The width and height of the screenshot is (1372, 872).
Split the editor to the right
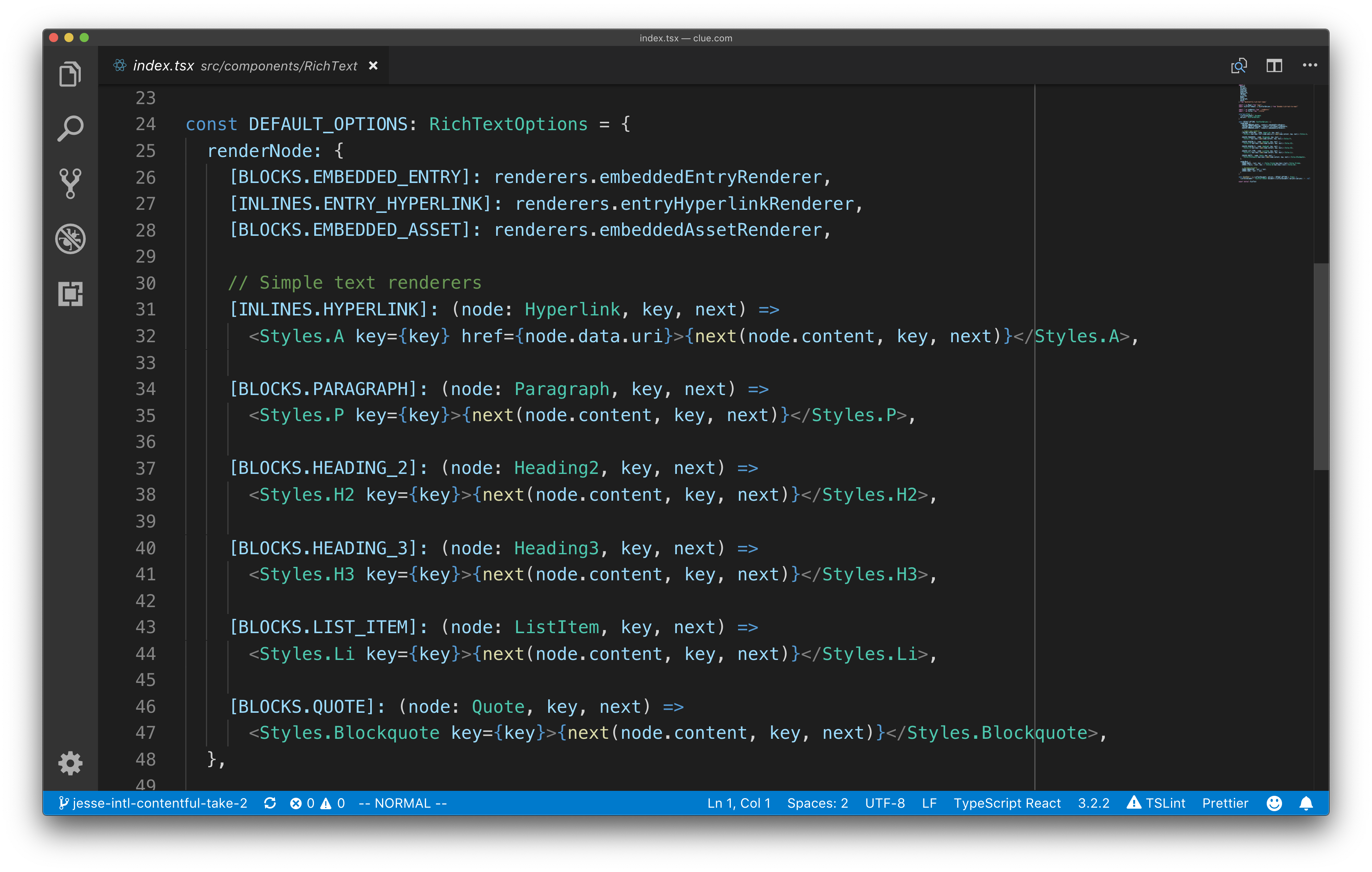pyautogui.click(x=1274, y=65)
